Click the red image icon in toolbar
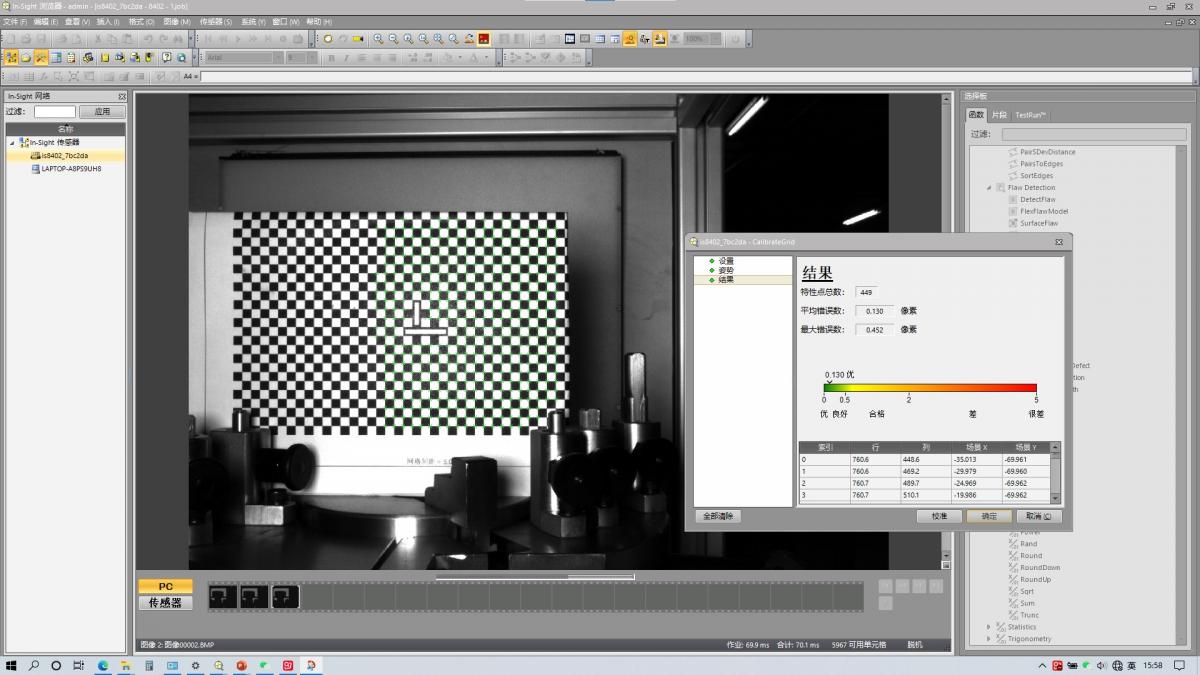Viewport: 1200px width, 675px height. (x=484, y=39)
